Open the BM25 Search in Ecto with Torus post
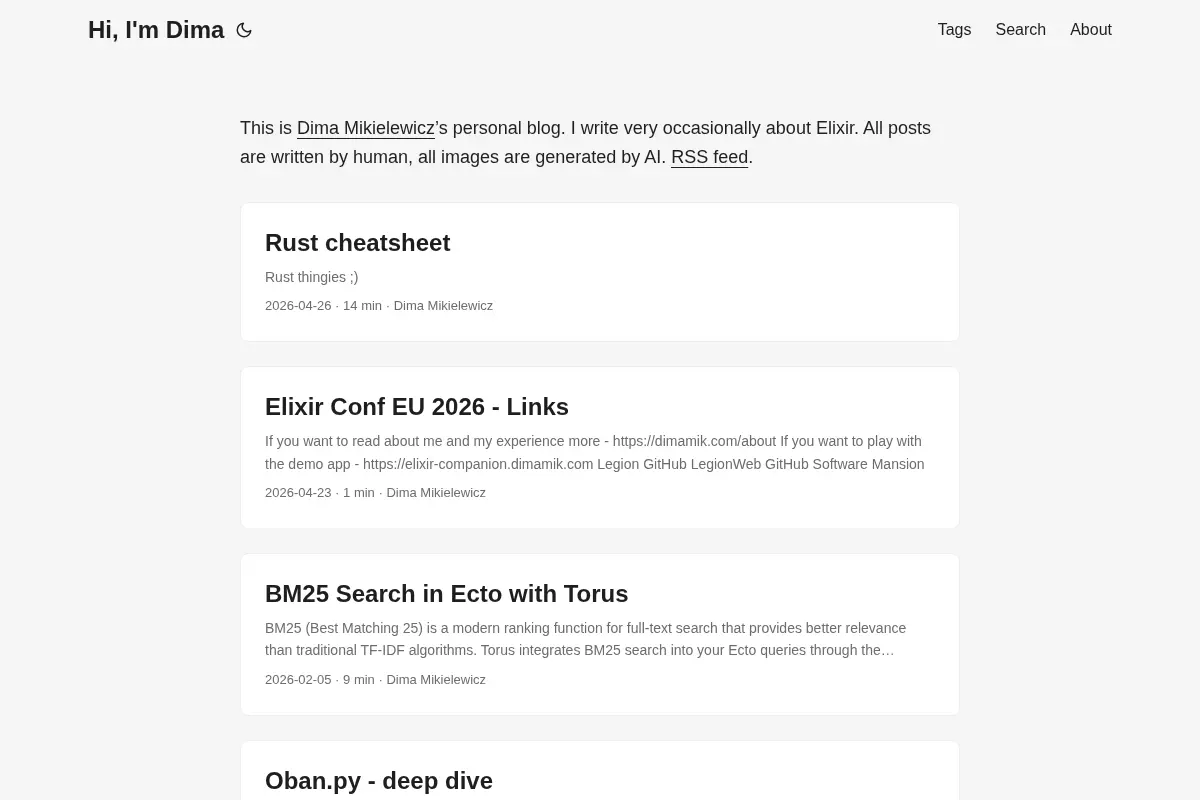1200x800 pixels. tap(446, 594)
